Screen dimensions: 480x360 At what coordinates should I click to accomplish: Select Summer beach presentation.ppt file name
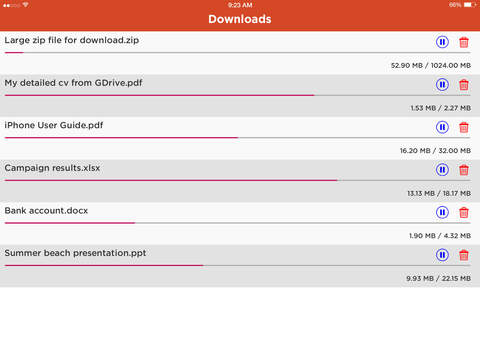pyautogui.click(x=75, y=253)
